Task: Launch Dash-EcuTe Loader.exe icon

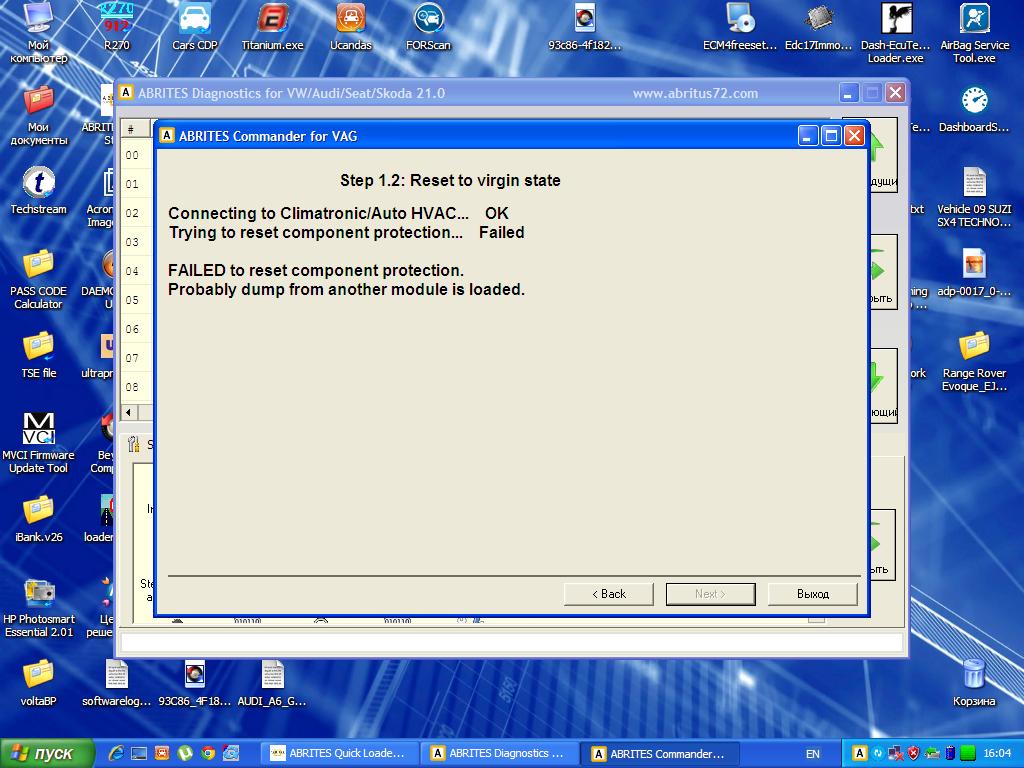Action: (895, 33)
